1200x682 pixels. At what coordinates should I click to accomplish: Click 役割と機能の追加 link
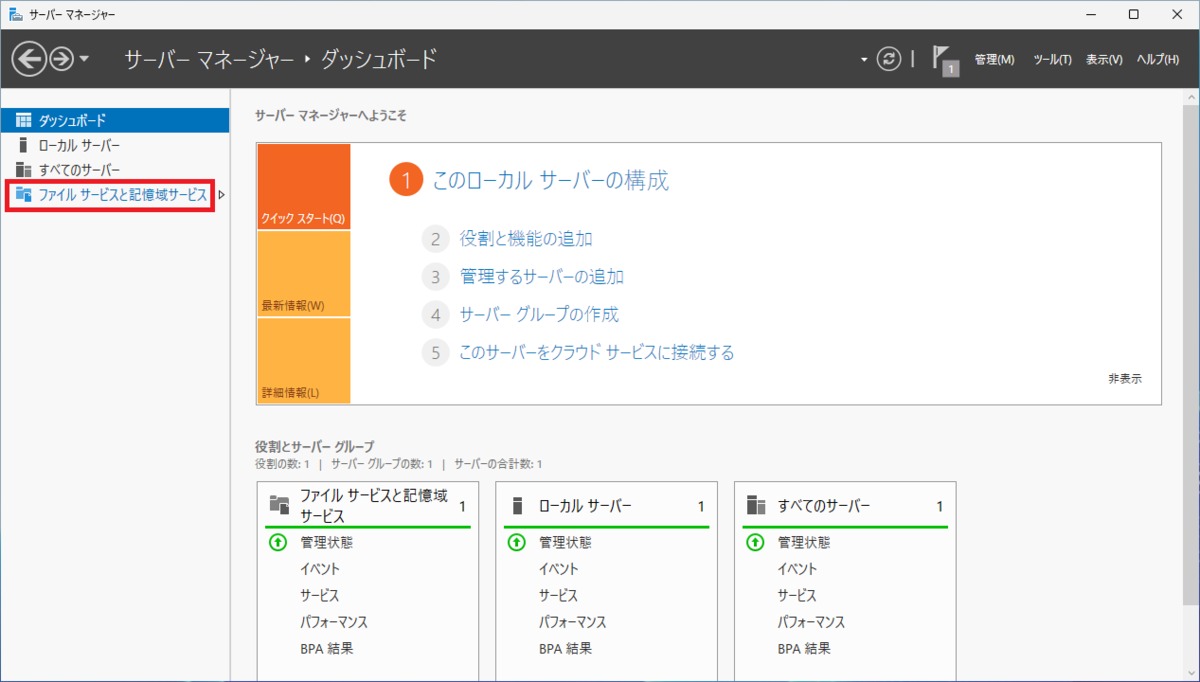point(526,239)
